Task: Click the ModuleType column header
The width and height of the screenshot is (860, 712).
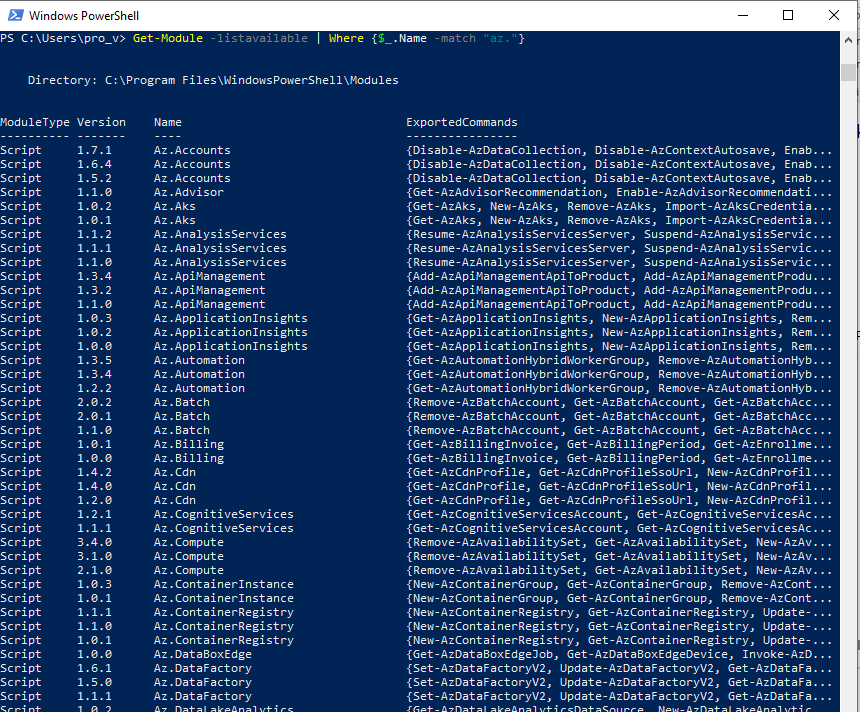Action: pyautogui.click(x=35, y=122)
